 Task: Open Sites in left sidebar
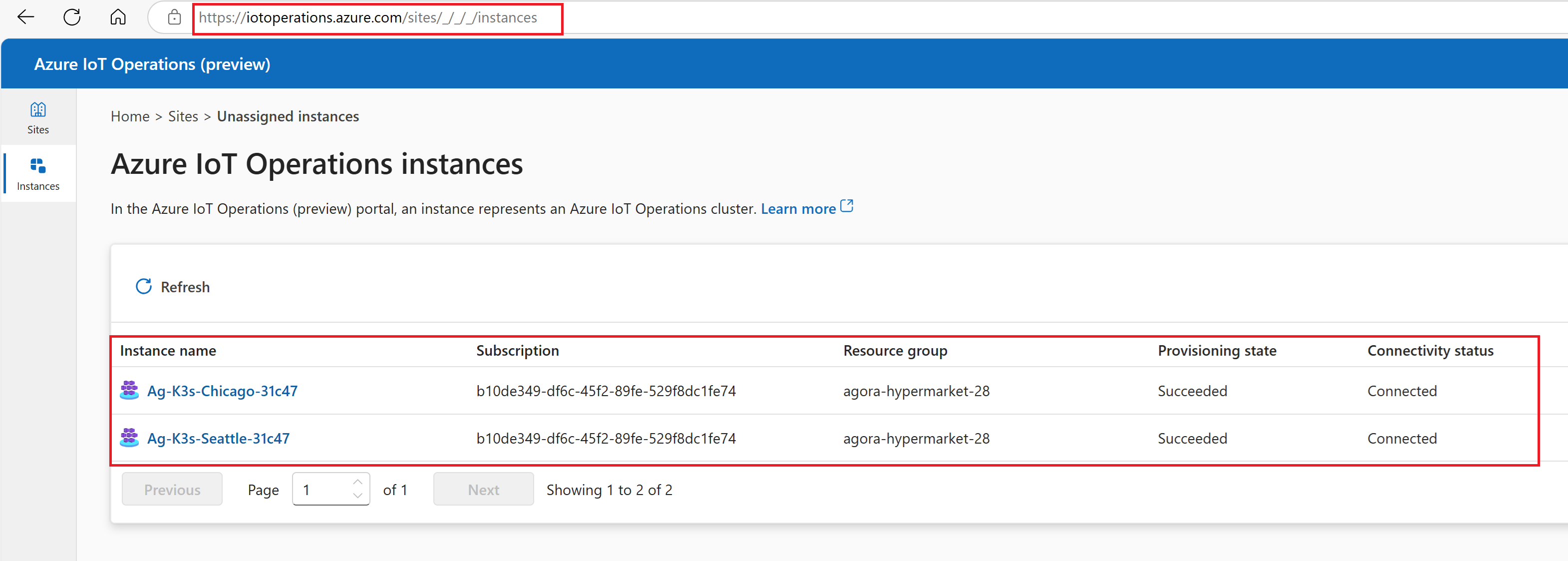38,117
